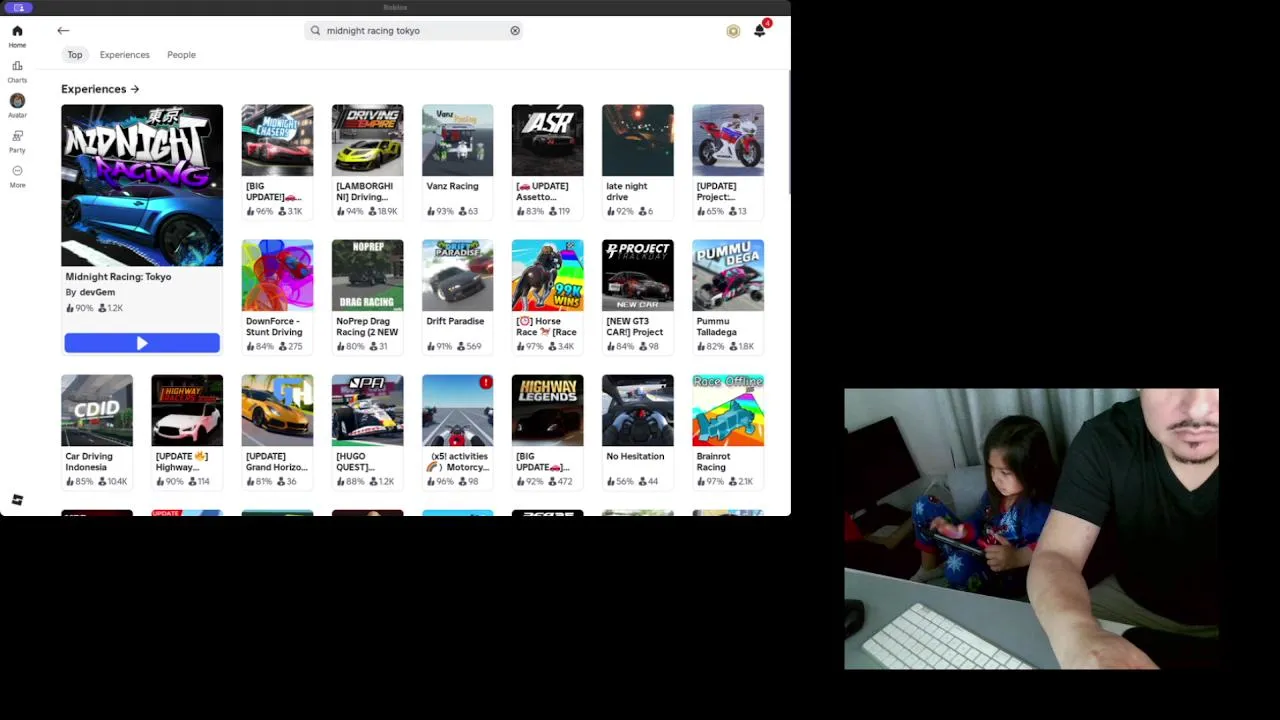Switch to the People tab

click(181, 55)
